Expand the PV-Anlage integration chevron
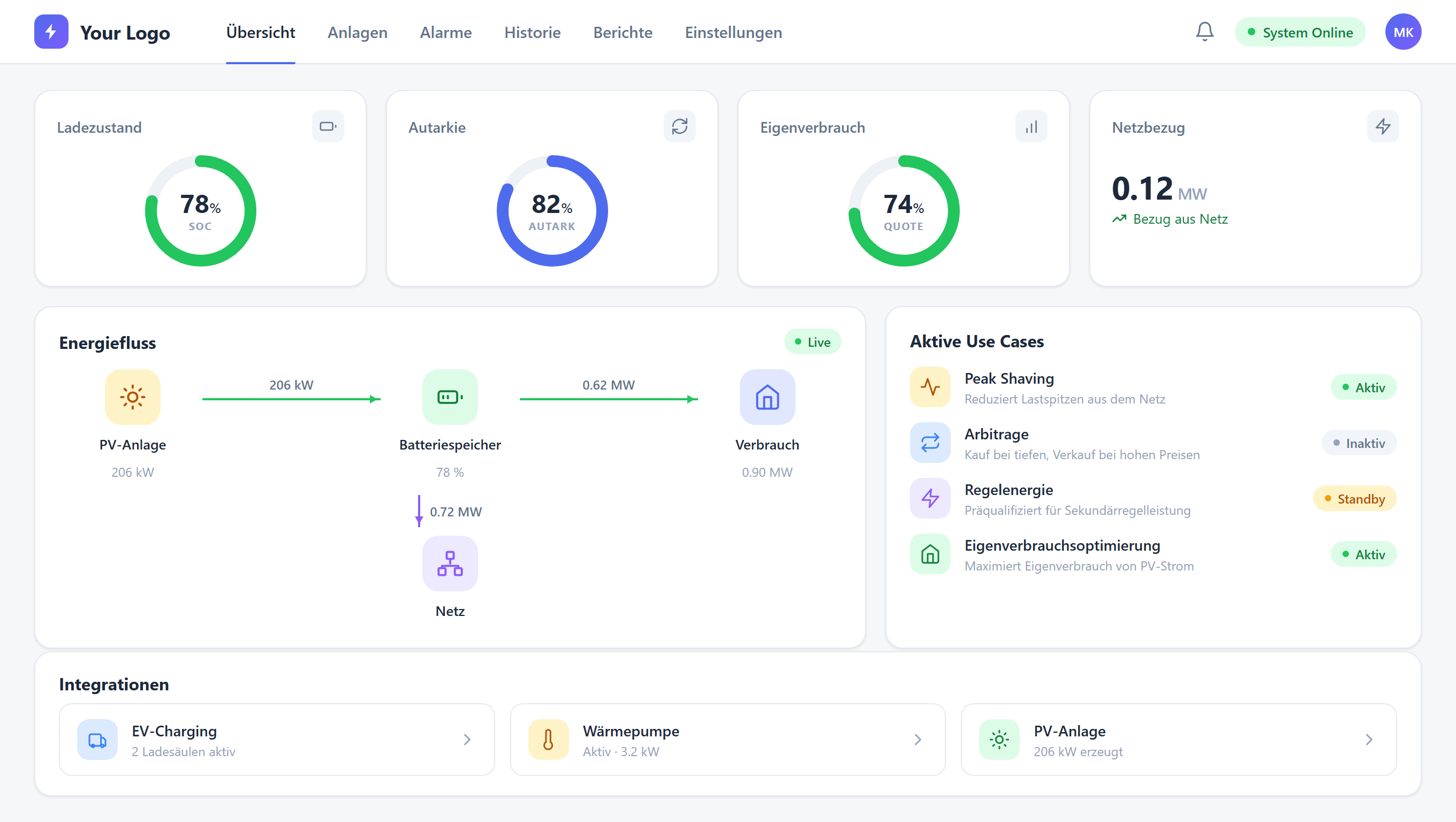 click(x=1369, y=740)
